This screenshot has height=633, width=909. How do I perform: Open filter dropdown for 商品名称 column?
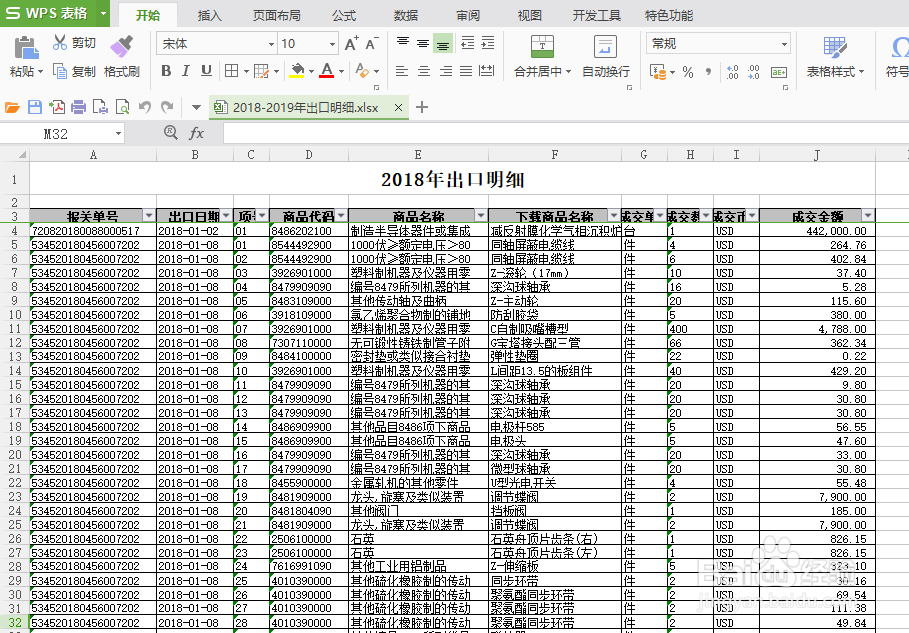tap(481, 216)
